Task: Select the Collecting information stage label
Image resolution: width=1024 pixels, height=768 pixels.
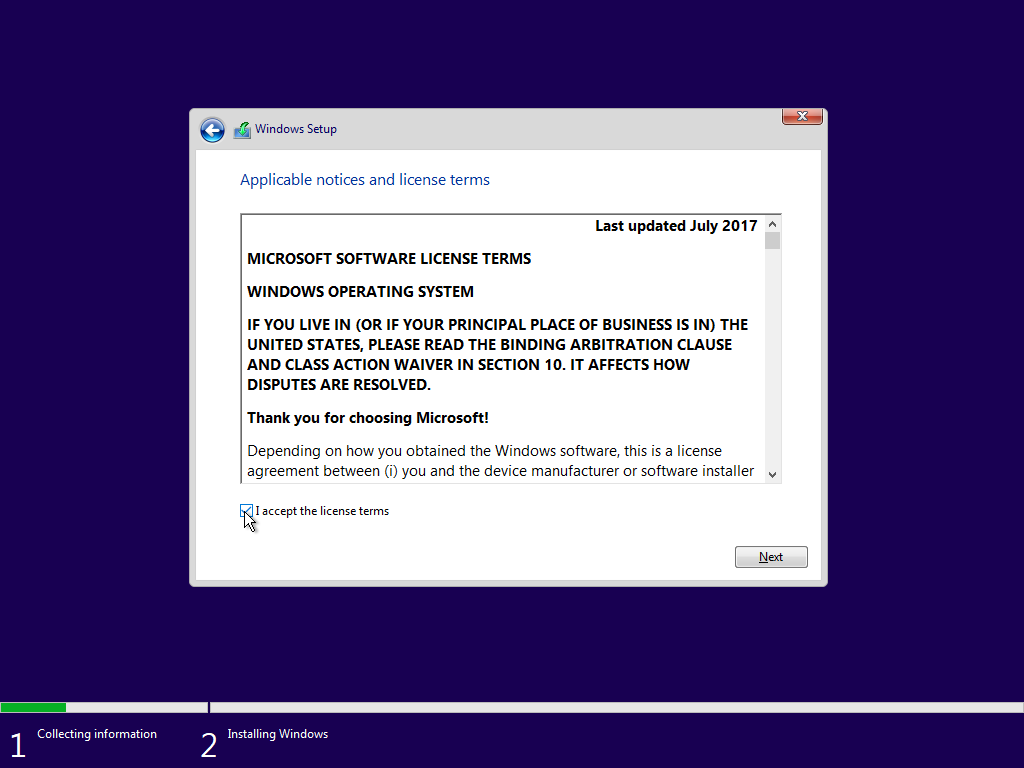Action: (x=96, y=734)
